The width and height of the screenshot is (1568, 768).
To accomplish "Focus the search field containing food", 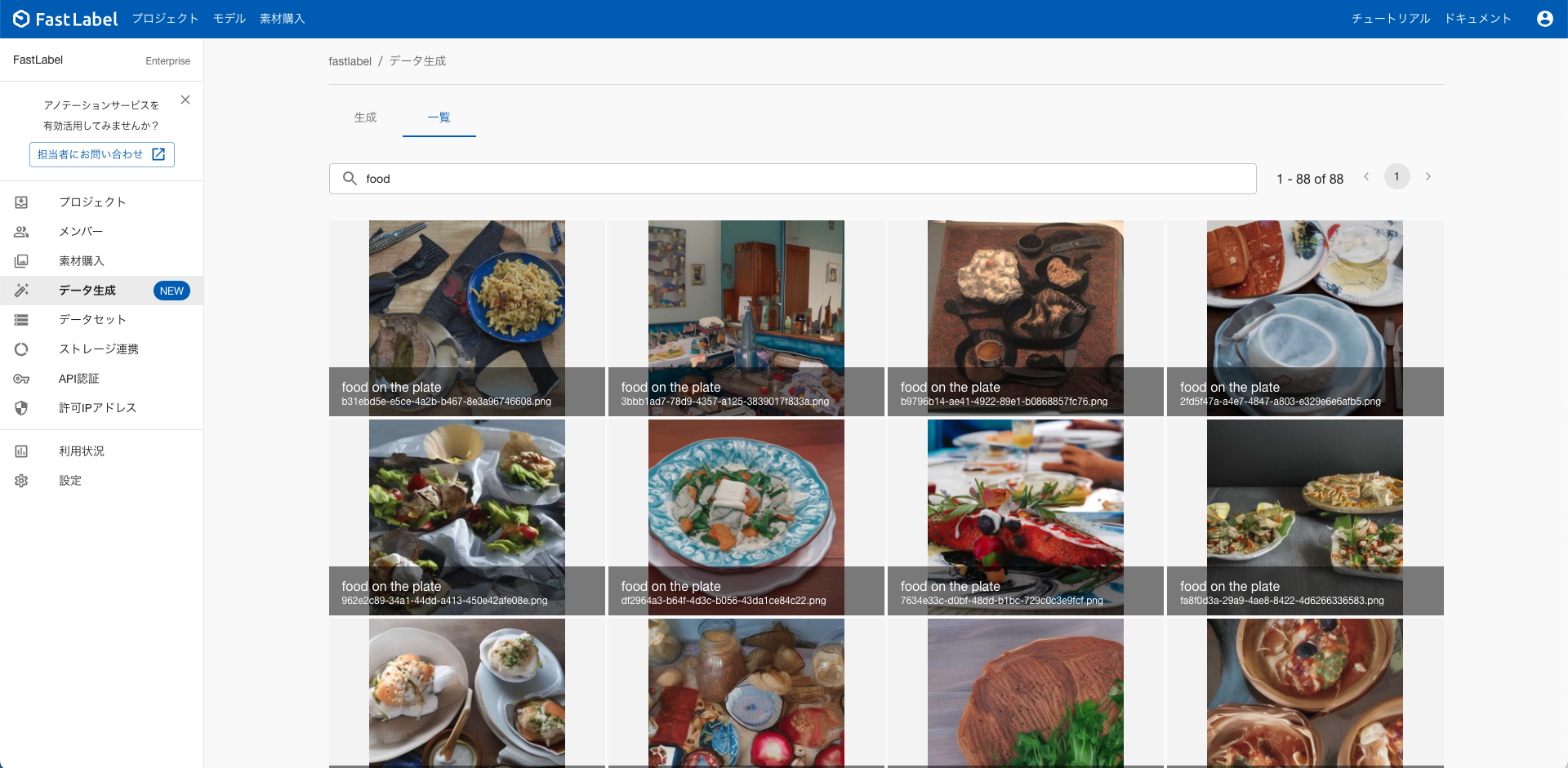I will 792,179.
